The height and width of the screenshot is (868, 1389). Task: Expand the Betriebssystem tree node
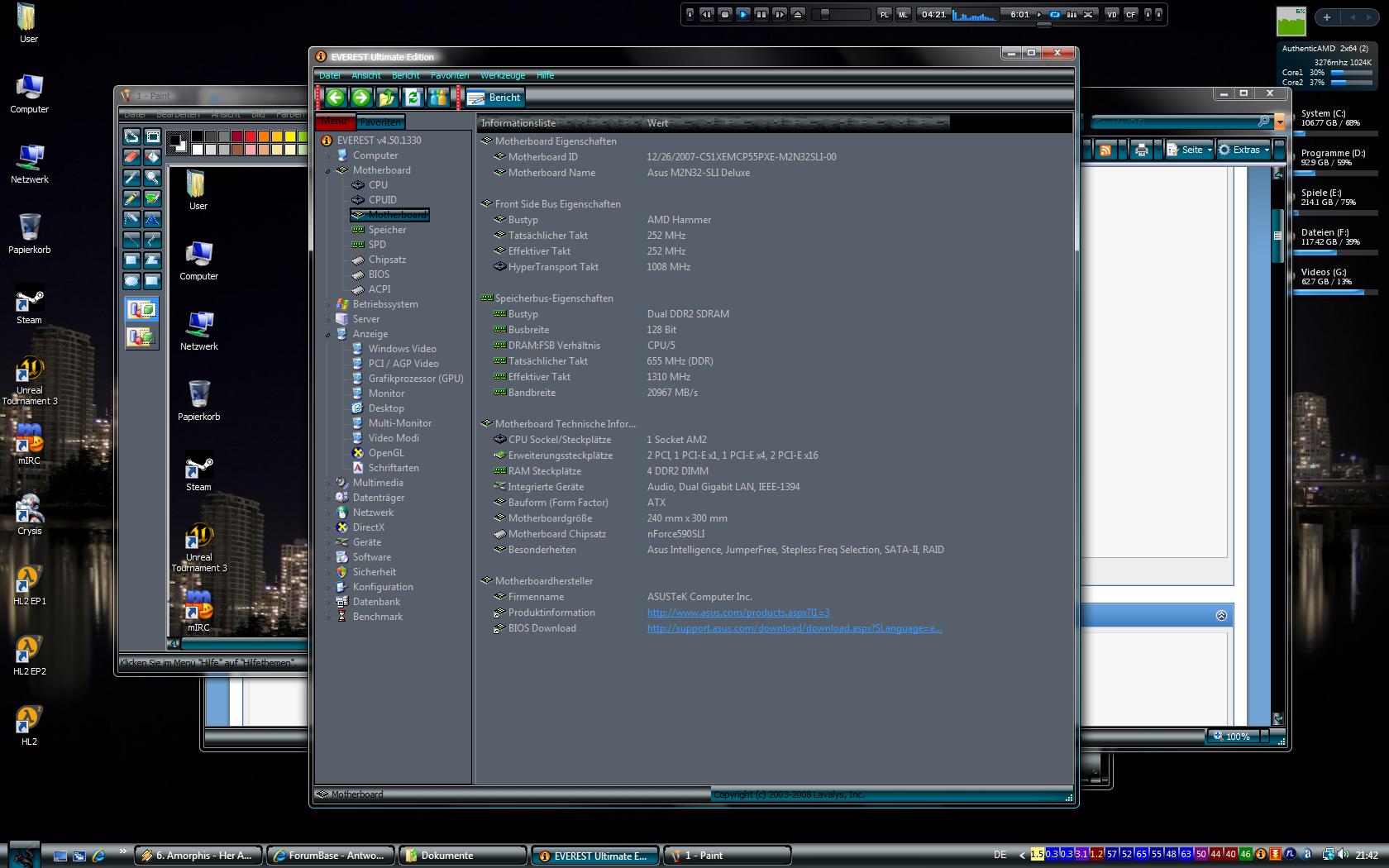[x=328, y=305]
